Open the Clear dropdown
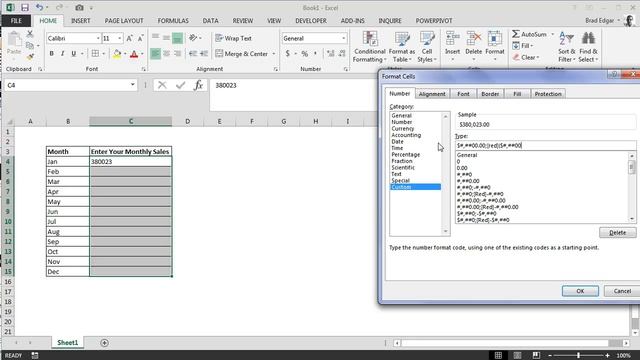The width and height of the screenshot is (640, 360). point(526,58)
